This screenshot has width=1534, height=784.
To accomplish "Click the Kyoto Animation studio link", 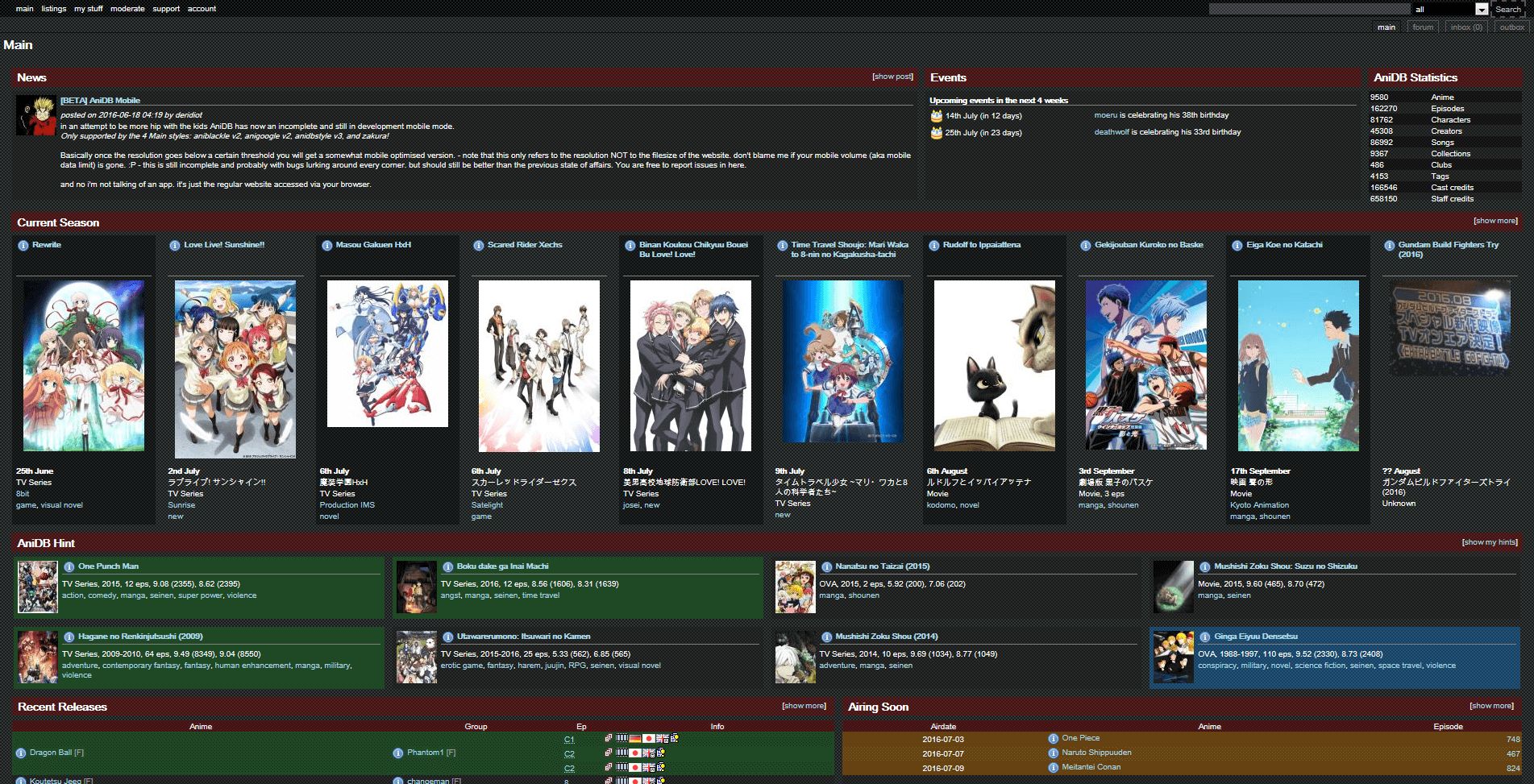I will coord(1259,505).
